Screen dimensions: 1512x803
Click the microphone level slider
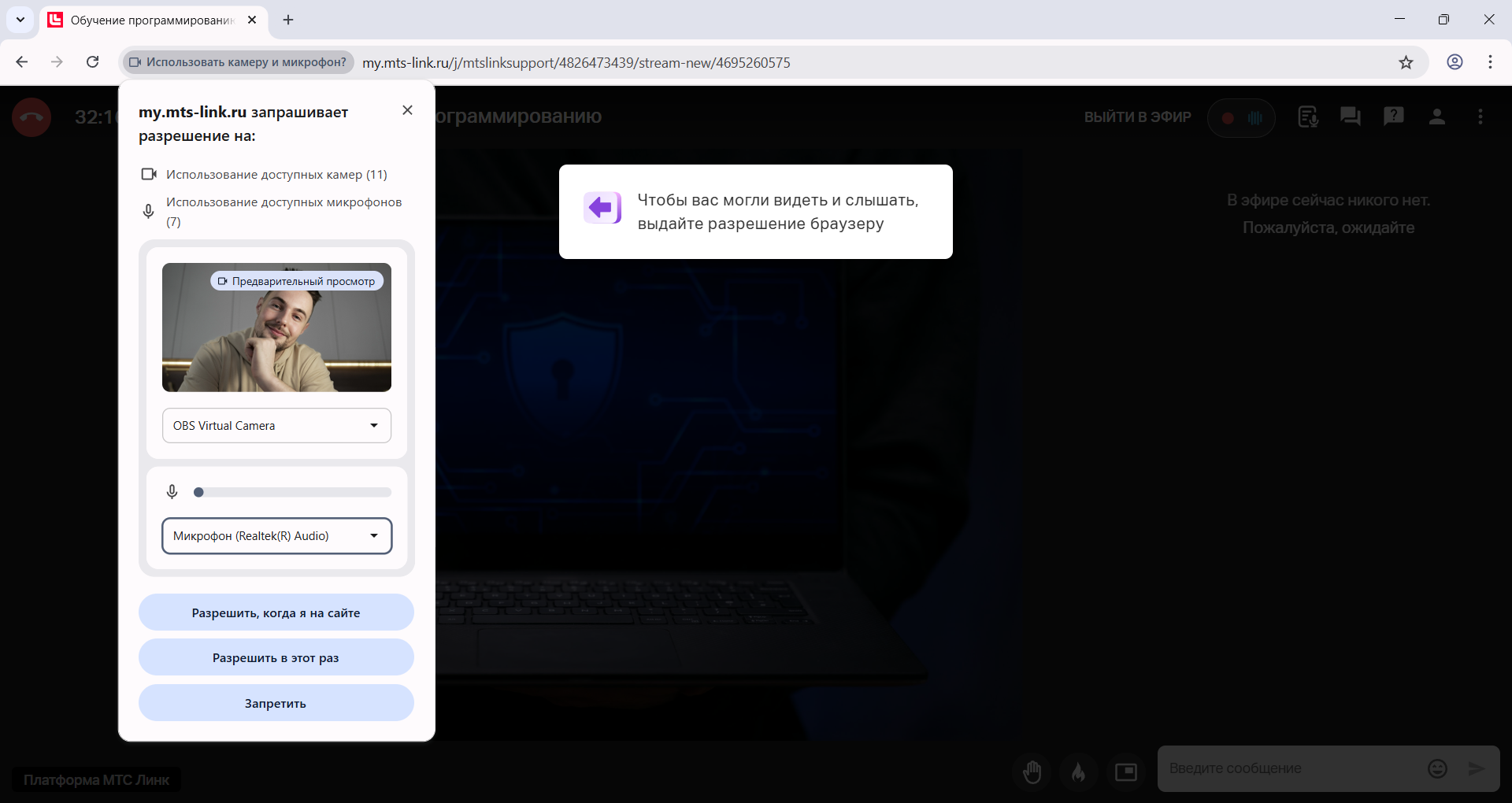pos(292,492)
